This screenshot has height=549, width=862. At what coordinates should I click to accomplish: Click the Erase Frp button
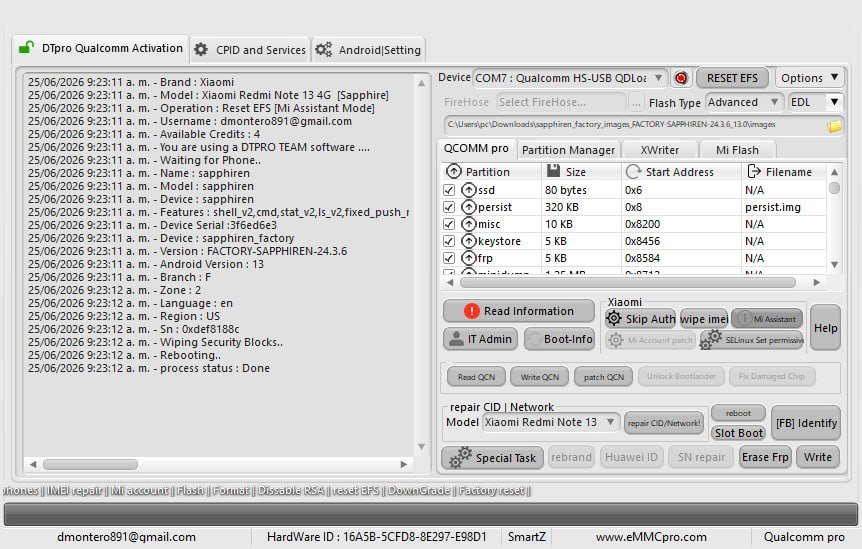click(765, 457)
